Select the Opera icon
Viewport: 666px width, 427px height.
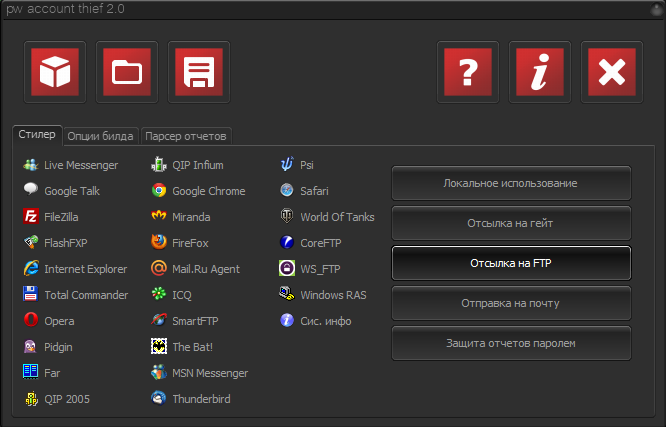tap(31, 320)
